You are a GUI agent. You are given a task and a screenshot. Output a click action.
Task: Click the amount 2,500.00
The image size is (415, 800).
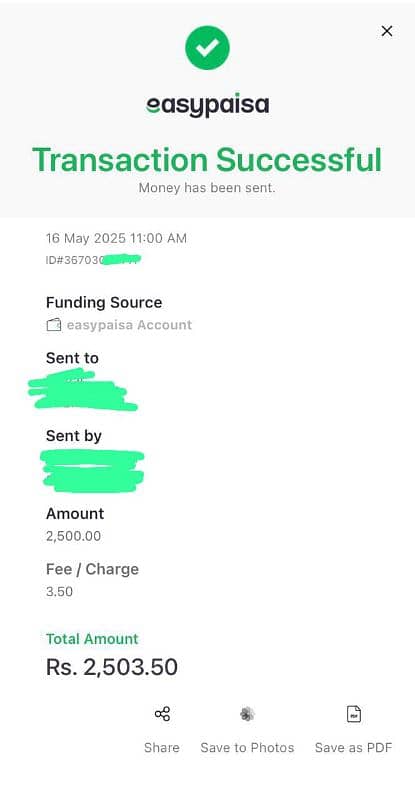[74, 536]
